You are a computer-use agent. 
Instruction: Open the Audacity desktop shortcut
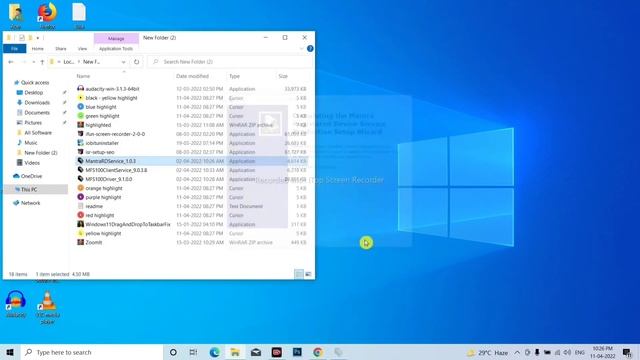coord(16,304)
